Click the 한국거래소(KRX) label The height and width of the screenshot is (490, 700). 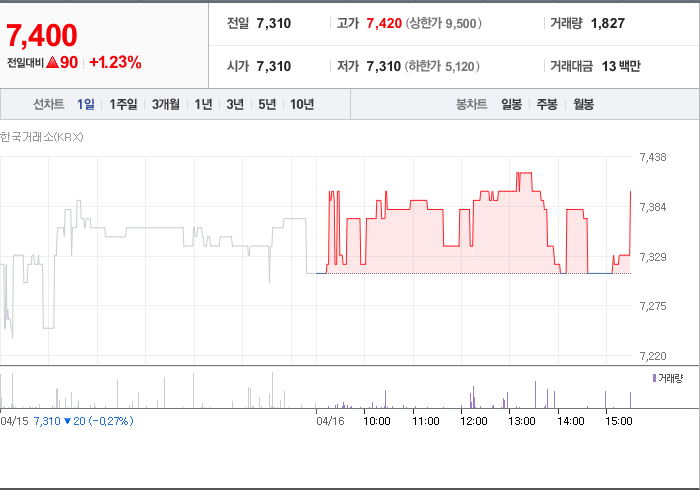pyautogui.click(x=42, y=137)
